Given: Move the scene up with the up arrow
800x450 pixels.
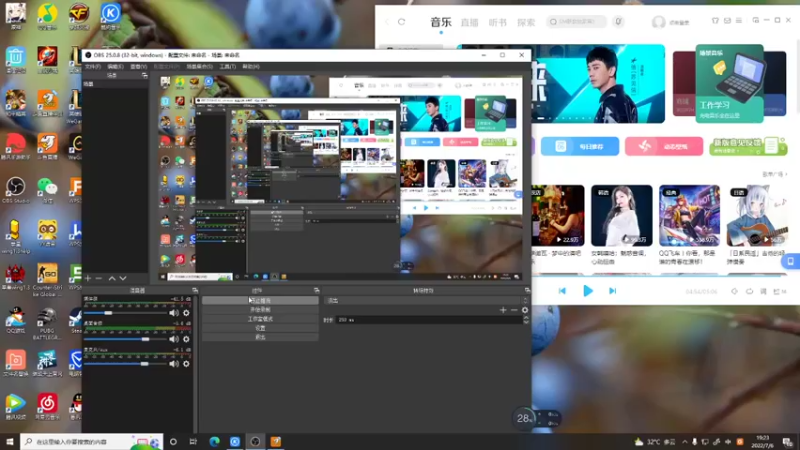Looking at the screenshot, I should [x=112, y=279].
